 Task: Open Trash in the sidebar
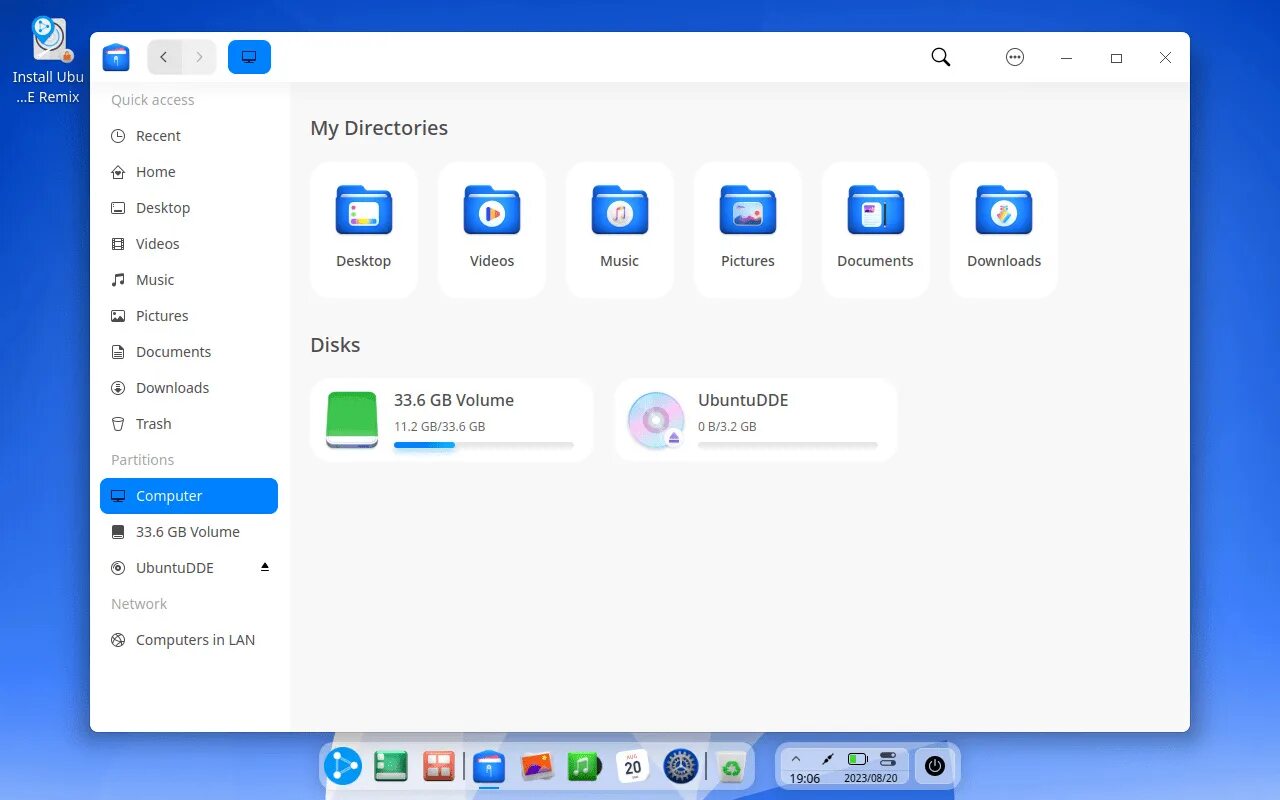pyautogui.click(x=189, y=424)
